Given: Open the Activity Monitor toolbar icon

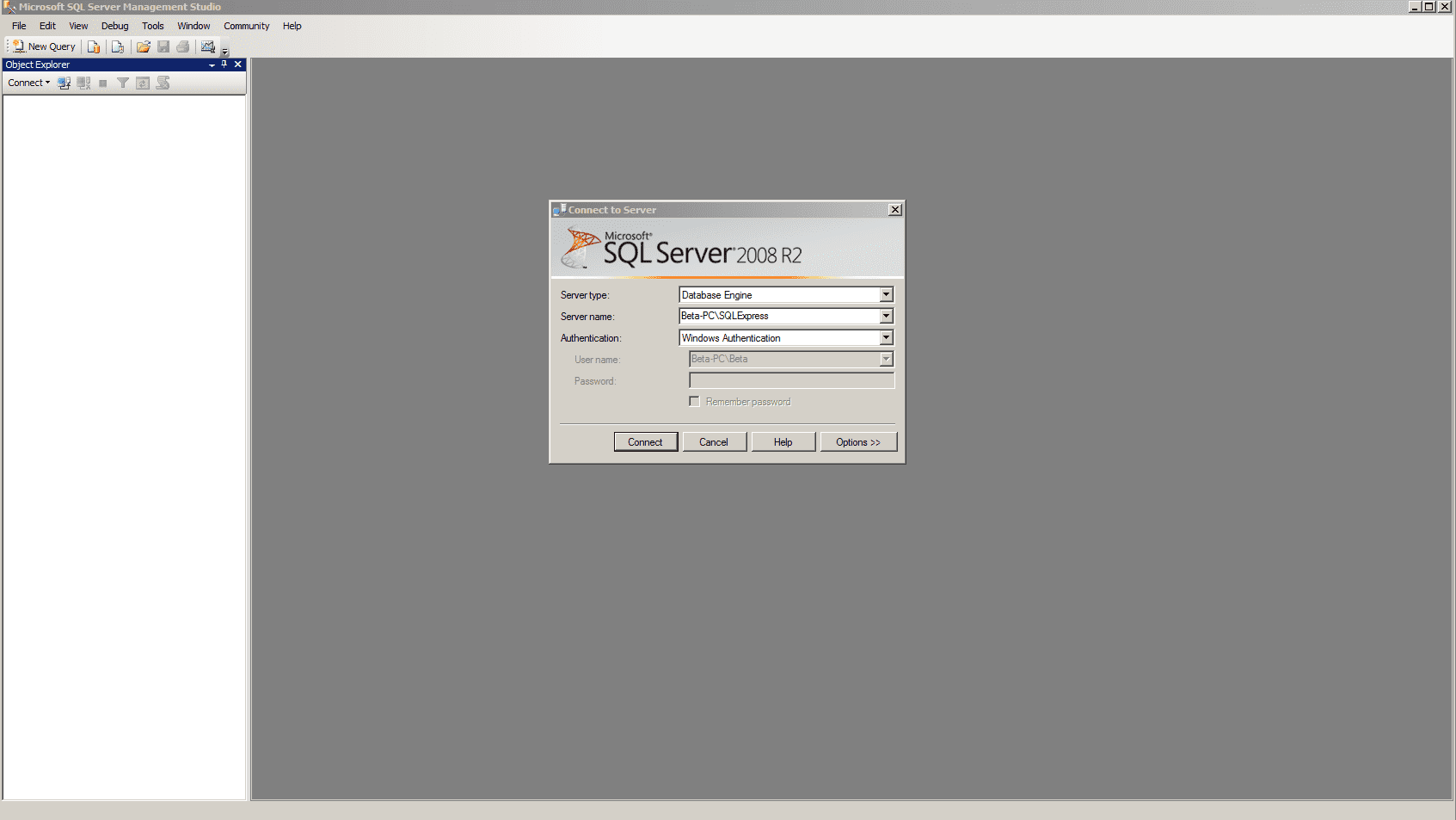Looking at the screenshot, I should pyautogui.click(x=208, y=46).
